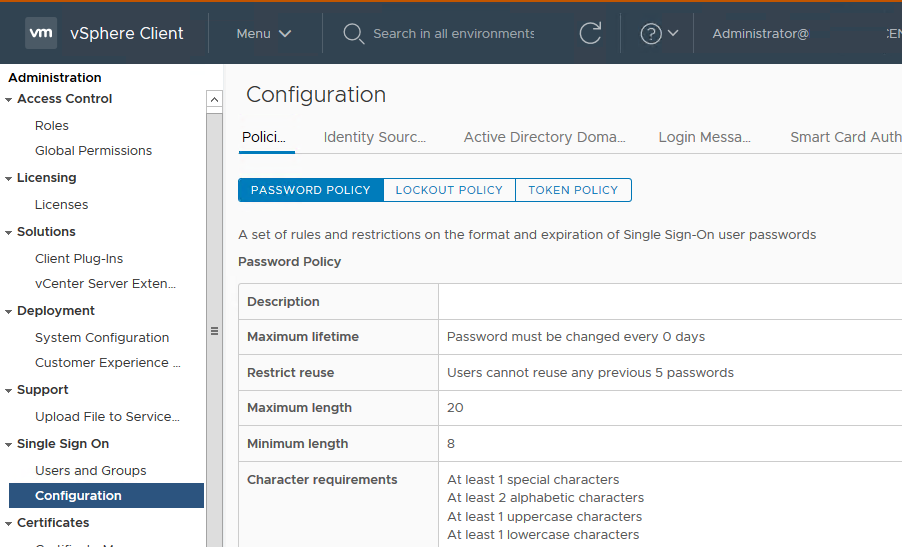Viewport: 902px width, 547px height.
Task: Click 'At least 1 lowercase characters' text
Action: click(x=543, y=534)
